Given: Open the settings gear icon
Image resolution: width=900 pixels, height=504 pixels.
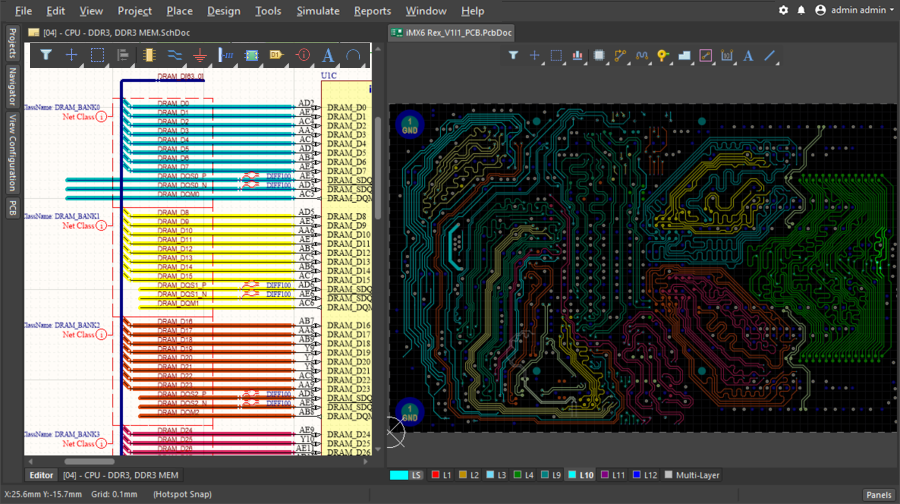Looking at the screenshot, I should pyautogui.click(x=783, y=10).
